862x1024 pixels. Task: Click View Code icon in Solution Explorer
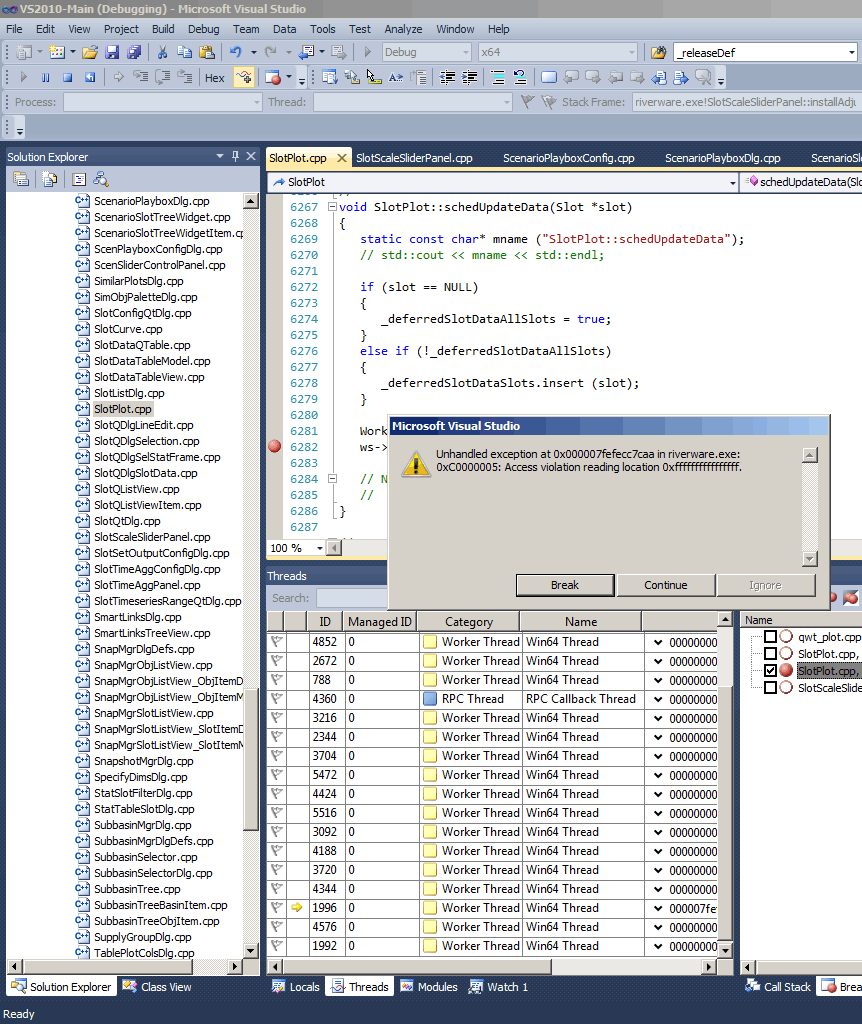[79, 179]
